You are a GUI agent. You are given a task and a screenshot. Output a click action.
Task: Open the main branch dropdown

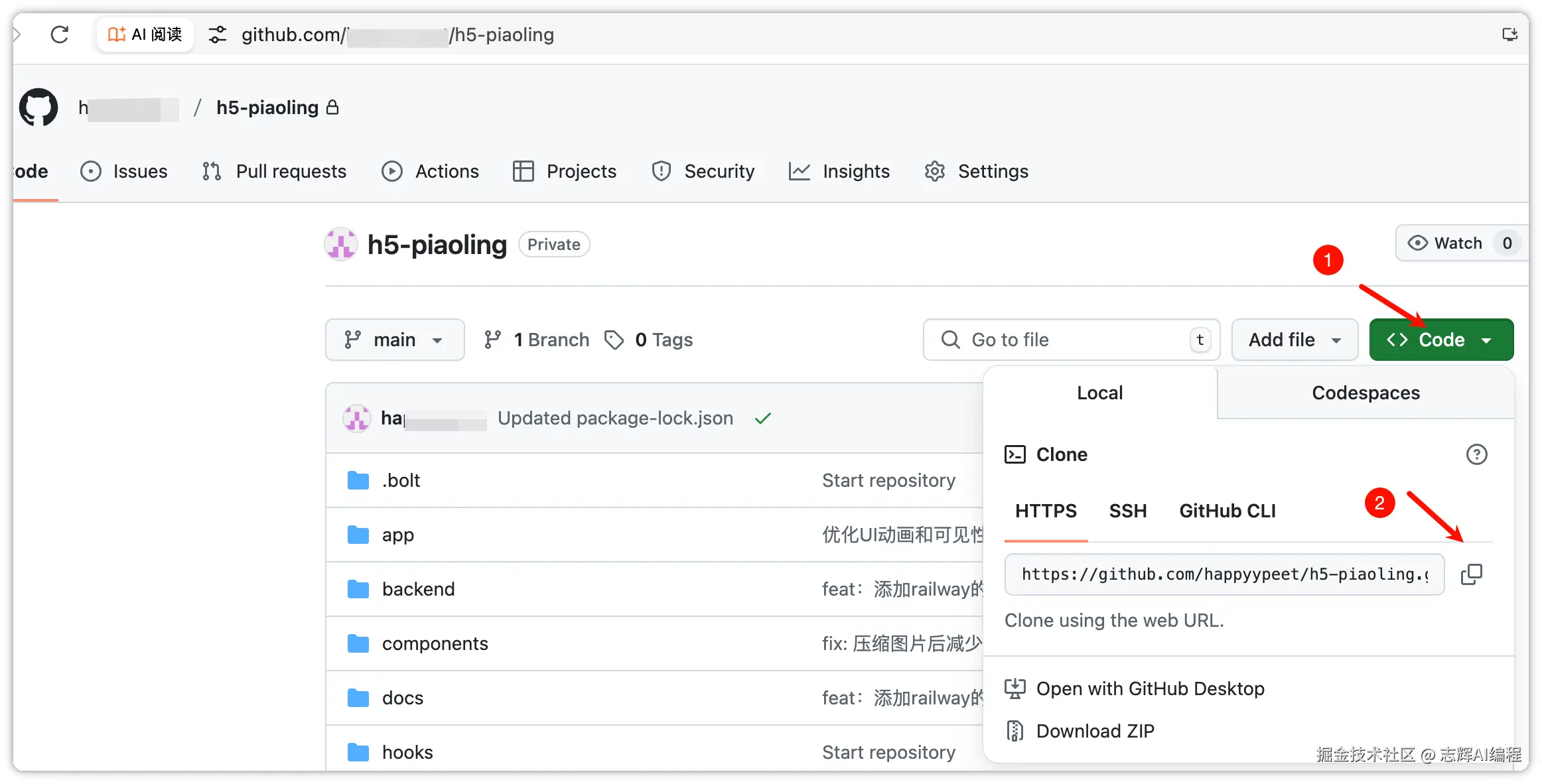coord(395,340)
